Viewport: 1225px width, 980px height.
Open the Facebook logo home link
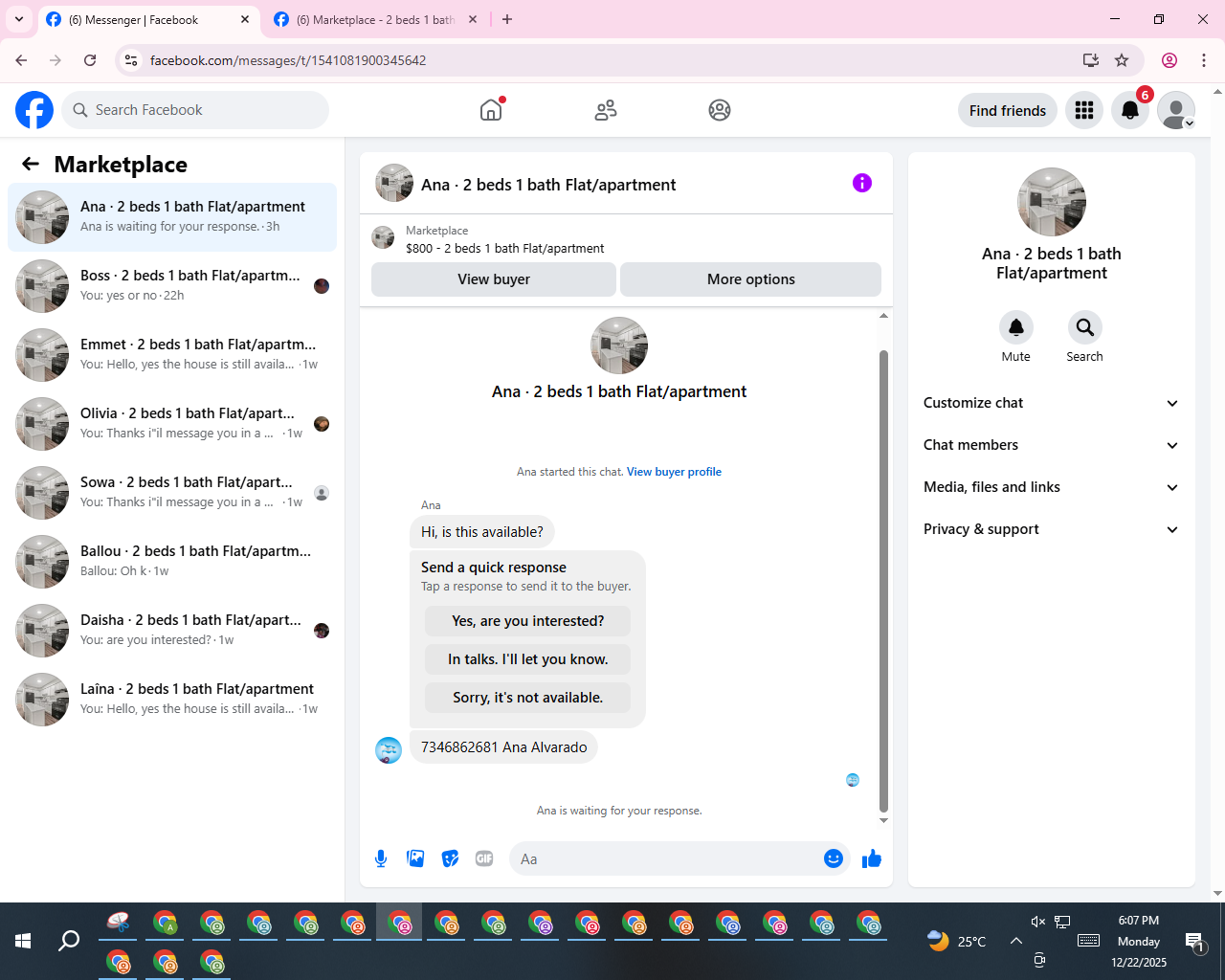click(x=34, y=110)
